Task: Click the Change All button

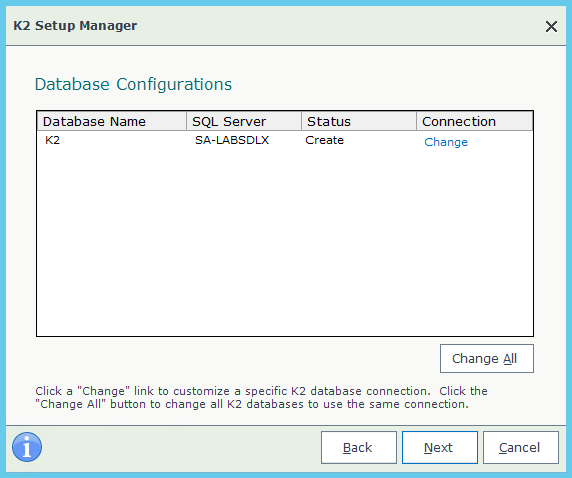Action: click(x=487, y=358)
